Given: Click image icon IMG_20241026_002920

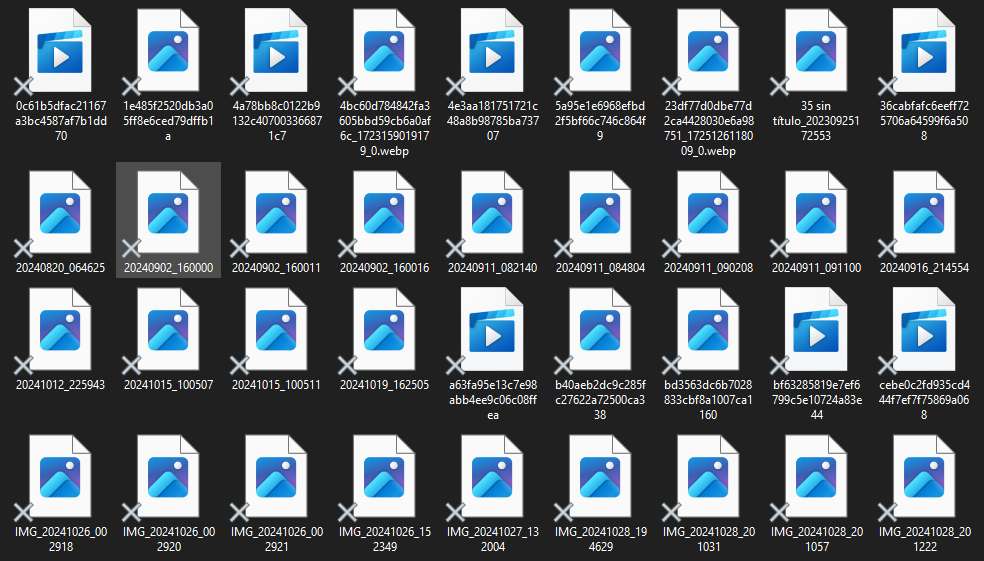Looking at the screenshot, I should pyautogui.click(x=168, y=477).
